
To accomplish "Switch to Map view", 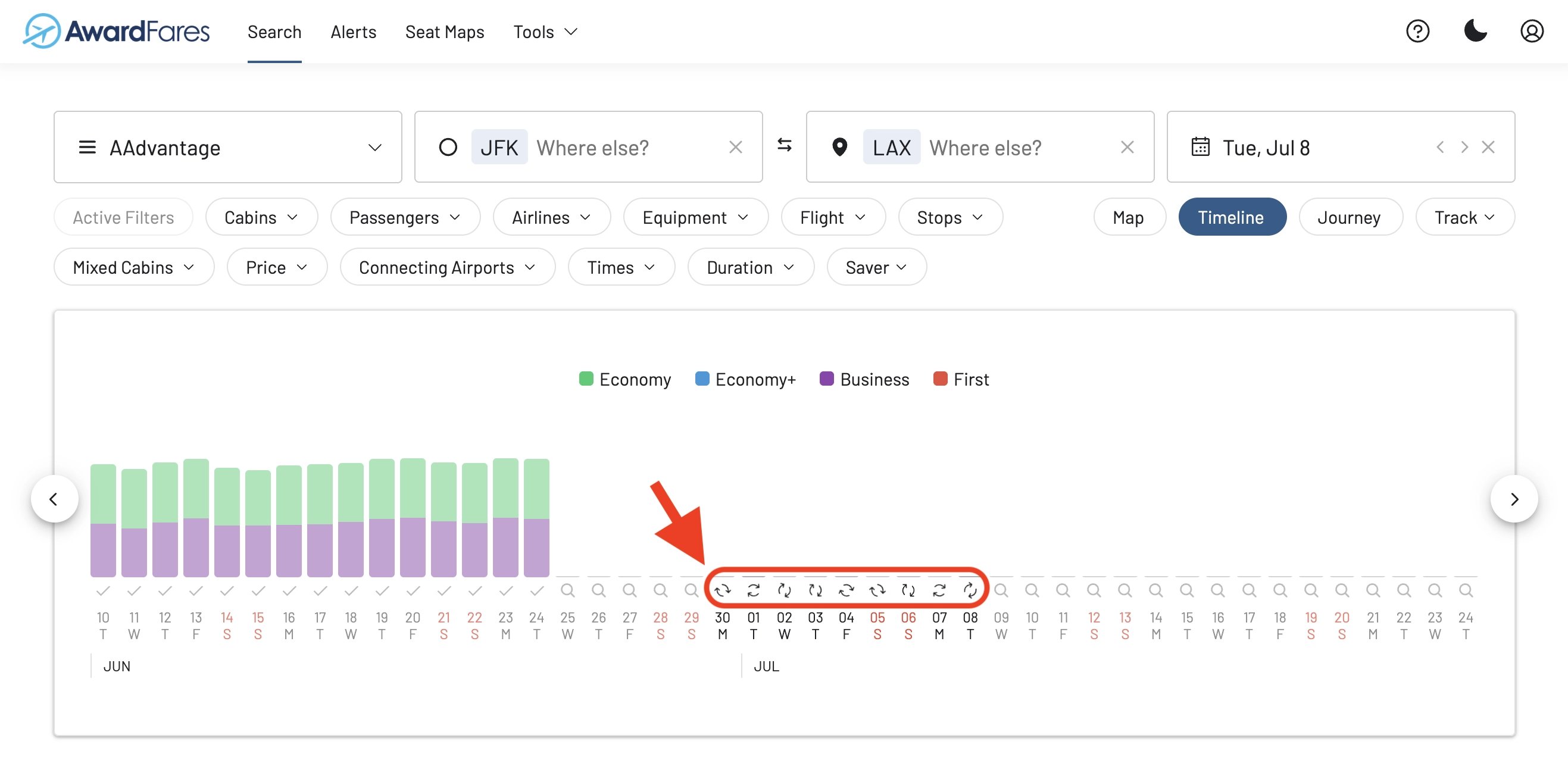I will (1129, 217).
